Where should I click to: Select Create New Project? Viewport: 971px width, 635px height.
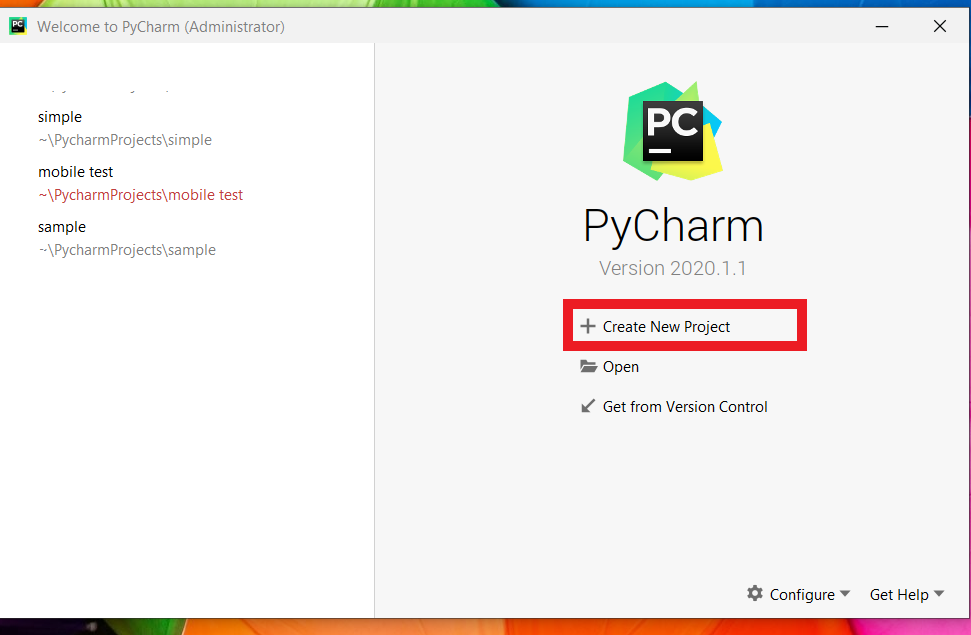(666, 327)
